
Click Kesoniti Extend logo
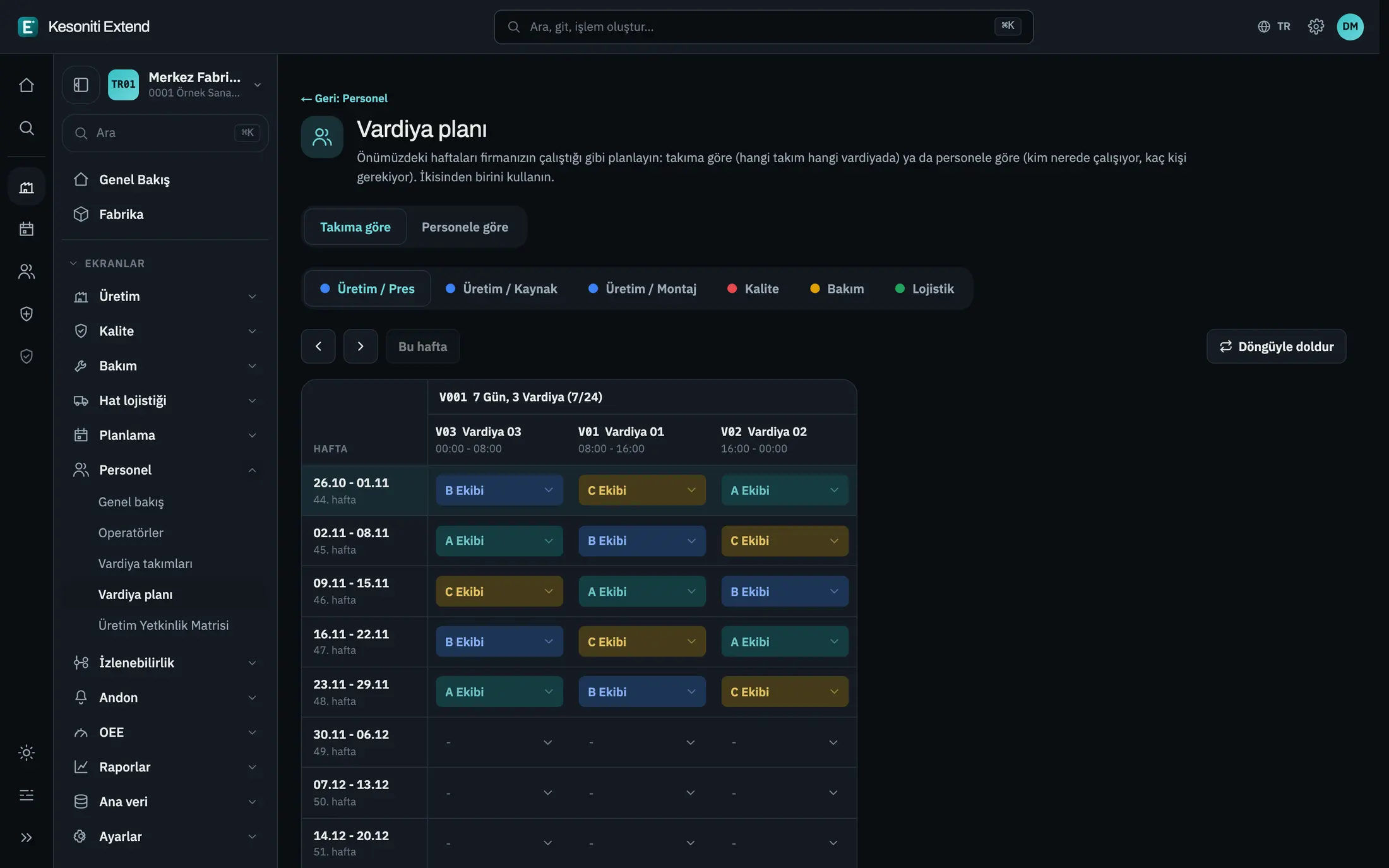point(84,27)
